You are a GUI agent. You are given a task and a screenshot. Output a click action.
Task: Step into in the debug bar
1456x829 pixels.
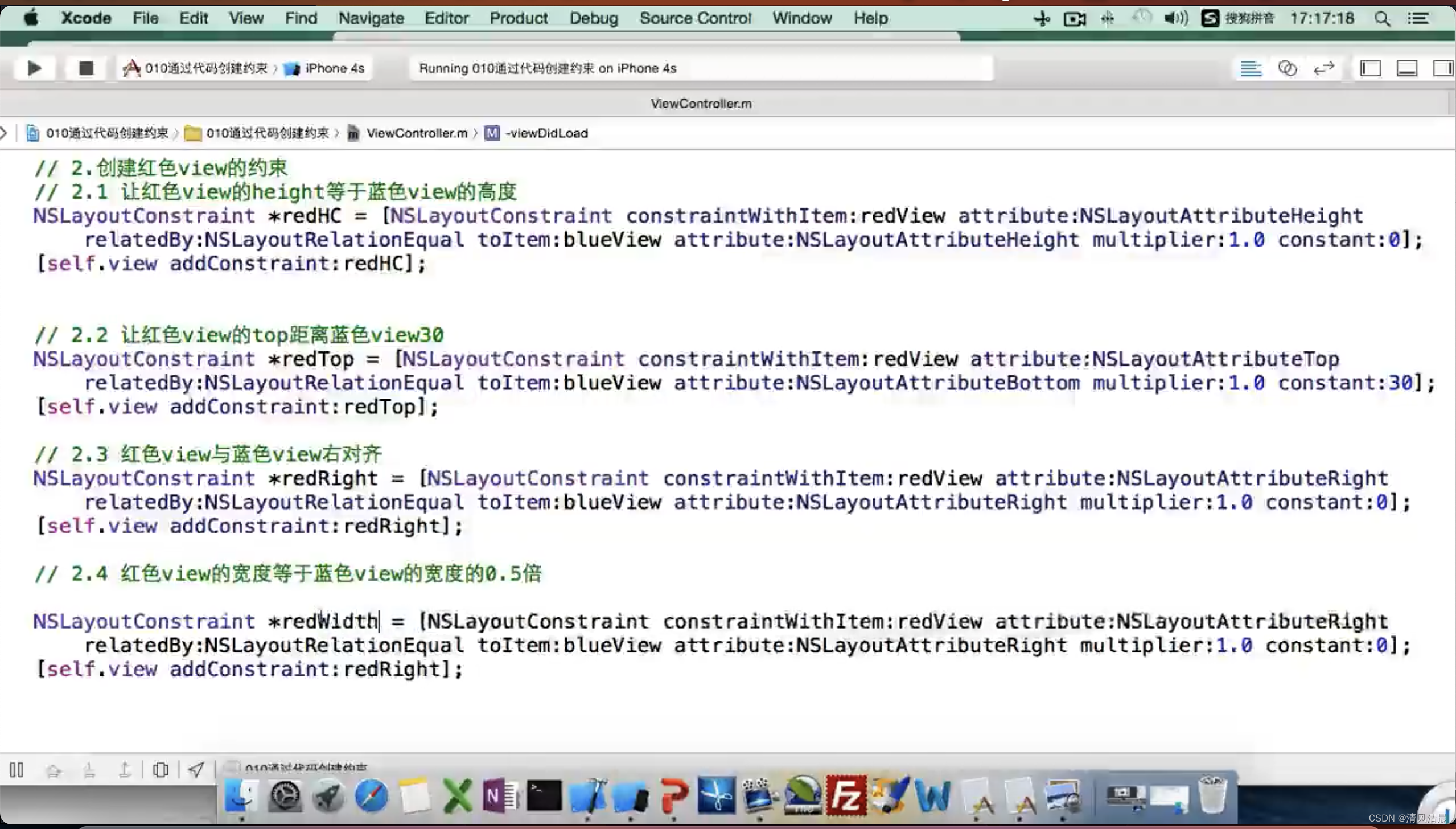point(89,770)
